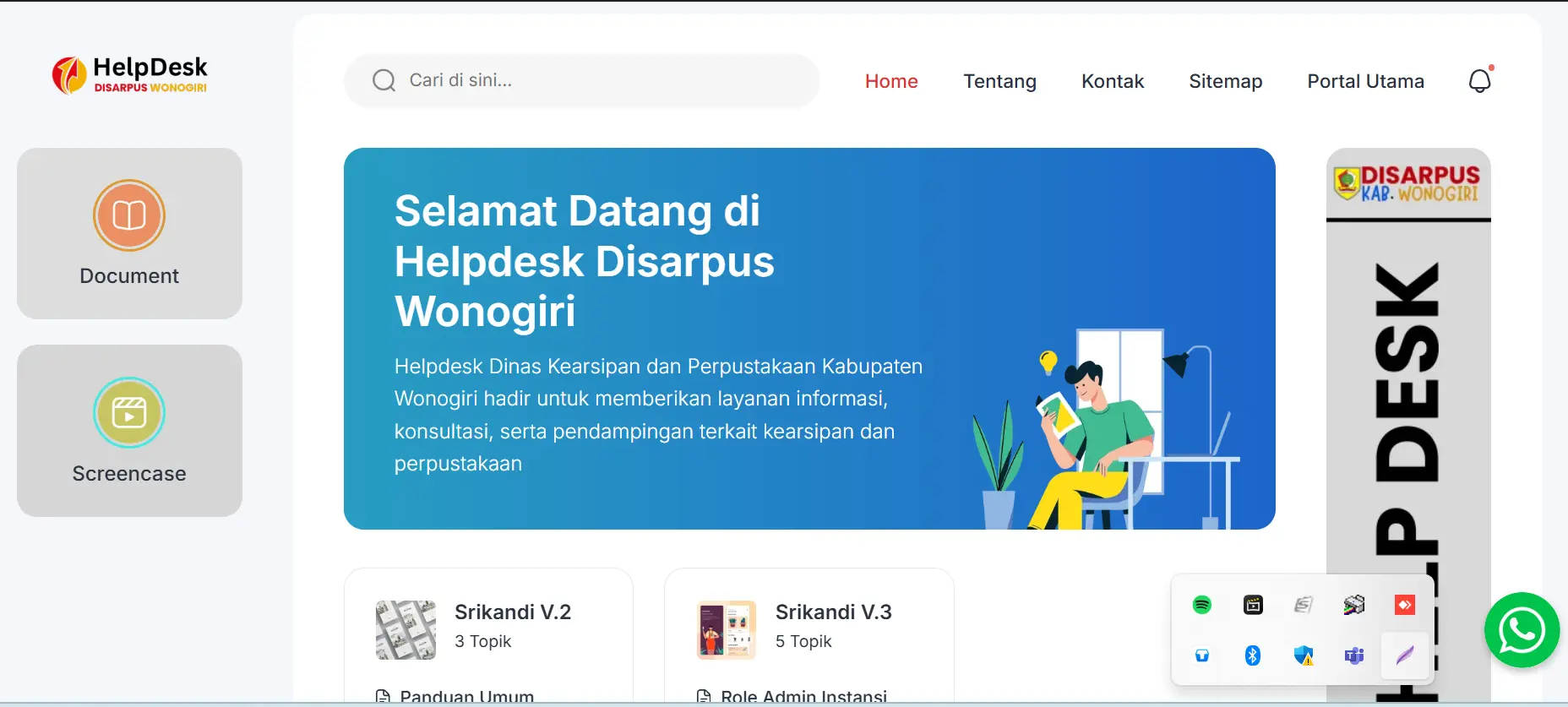Click the purple feather tray icon
The image size is (1568, 707).
point(1405,655)
